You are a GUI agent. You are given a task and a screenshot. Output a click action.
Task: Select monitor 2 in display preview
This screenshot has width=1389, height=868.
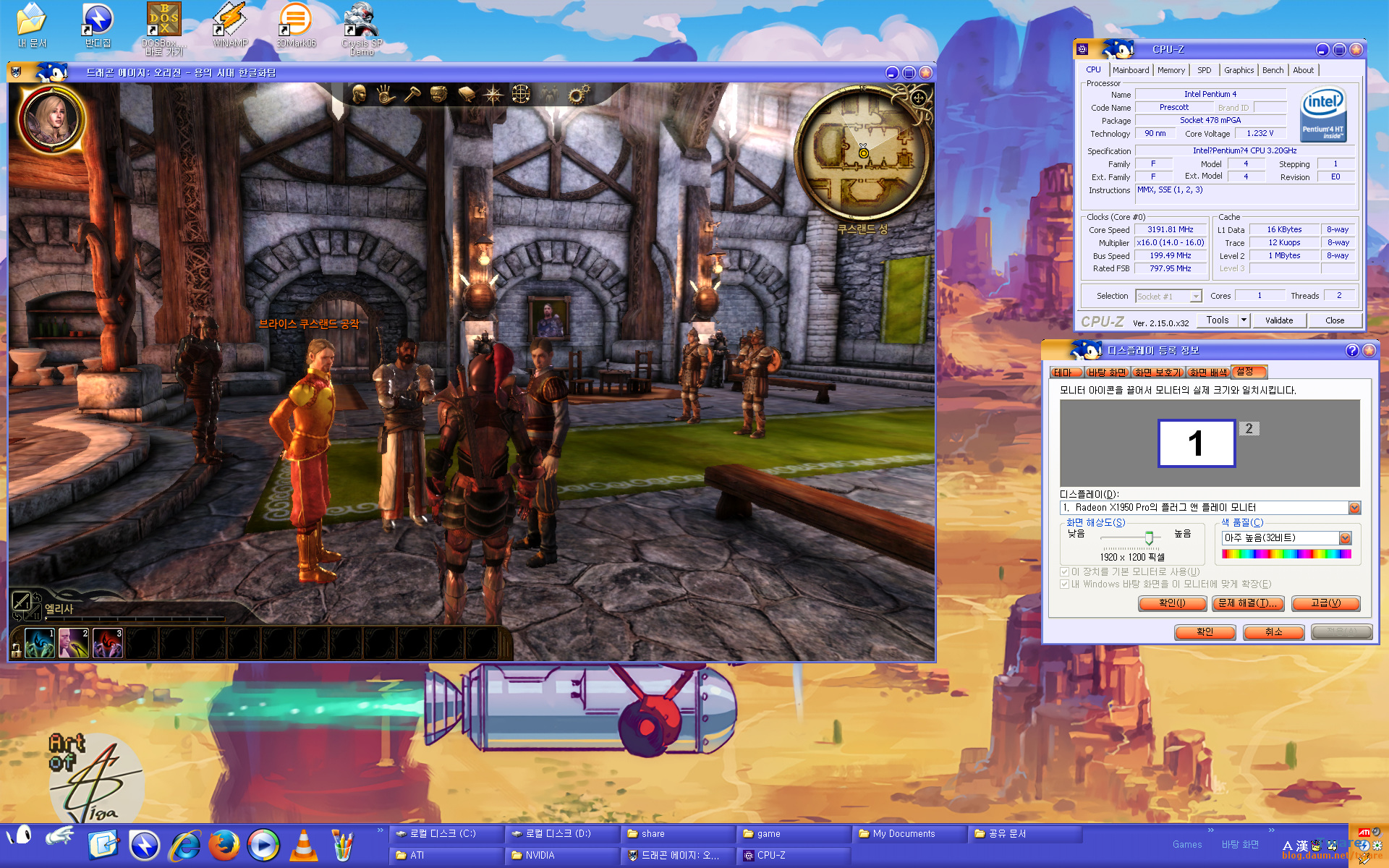(1249, 428)
